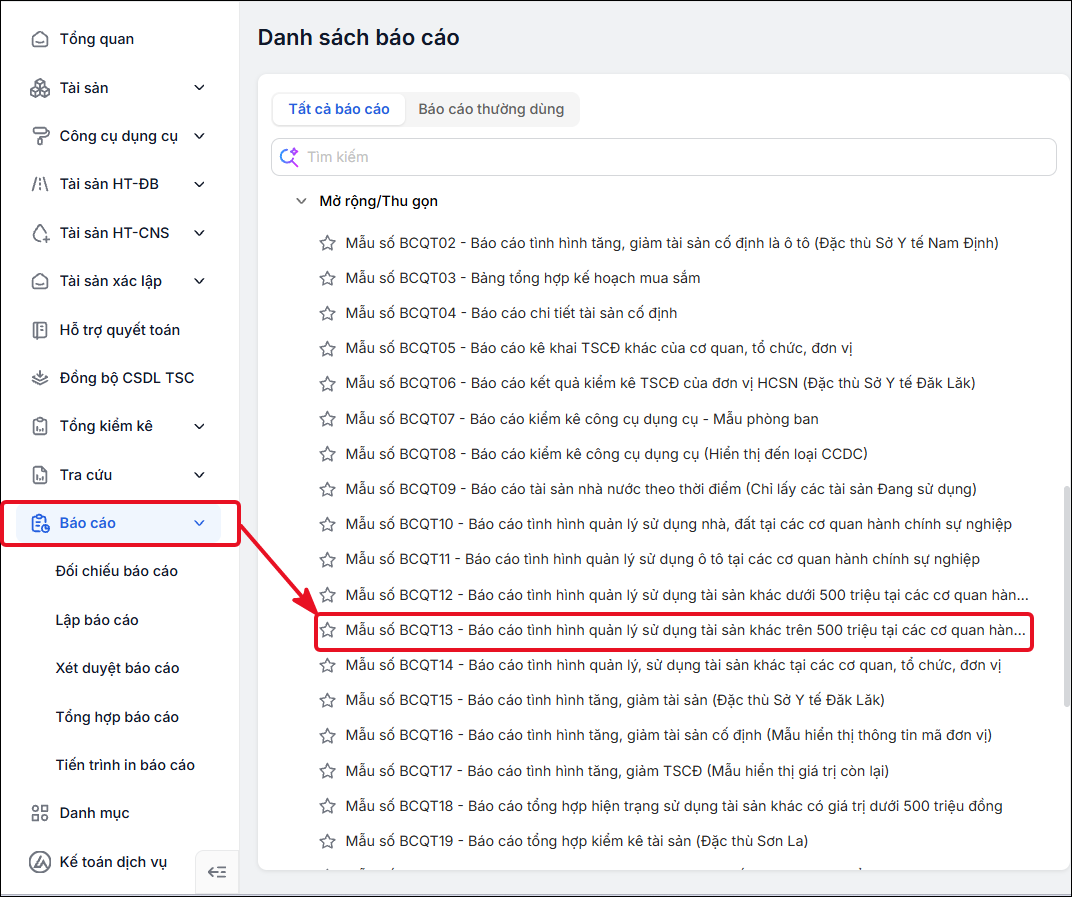Click the Kế toán dịch vụ icon
The width and height of the screenshot is (1072, 897).
[x=40, y=862]
